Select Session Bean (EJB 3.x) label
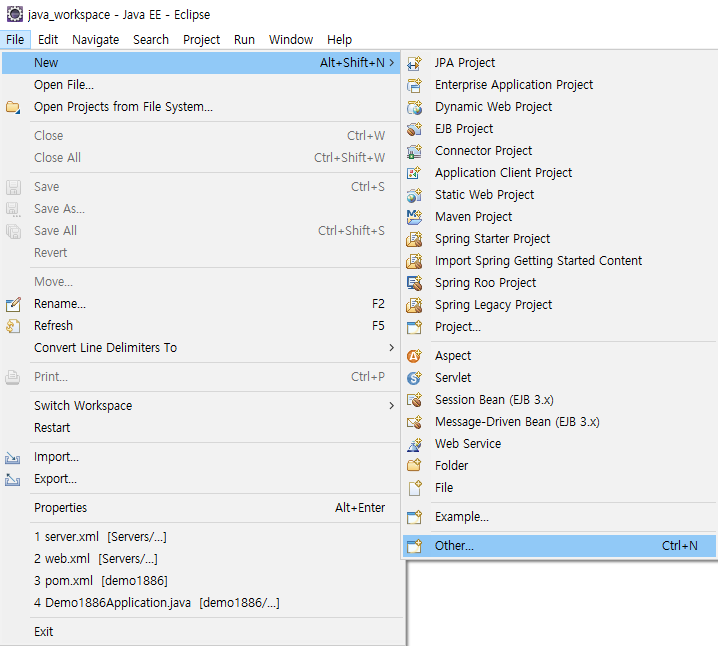This screenshot has height=646, width=718. [x=494, y=400]
